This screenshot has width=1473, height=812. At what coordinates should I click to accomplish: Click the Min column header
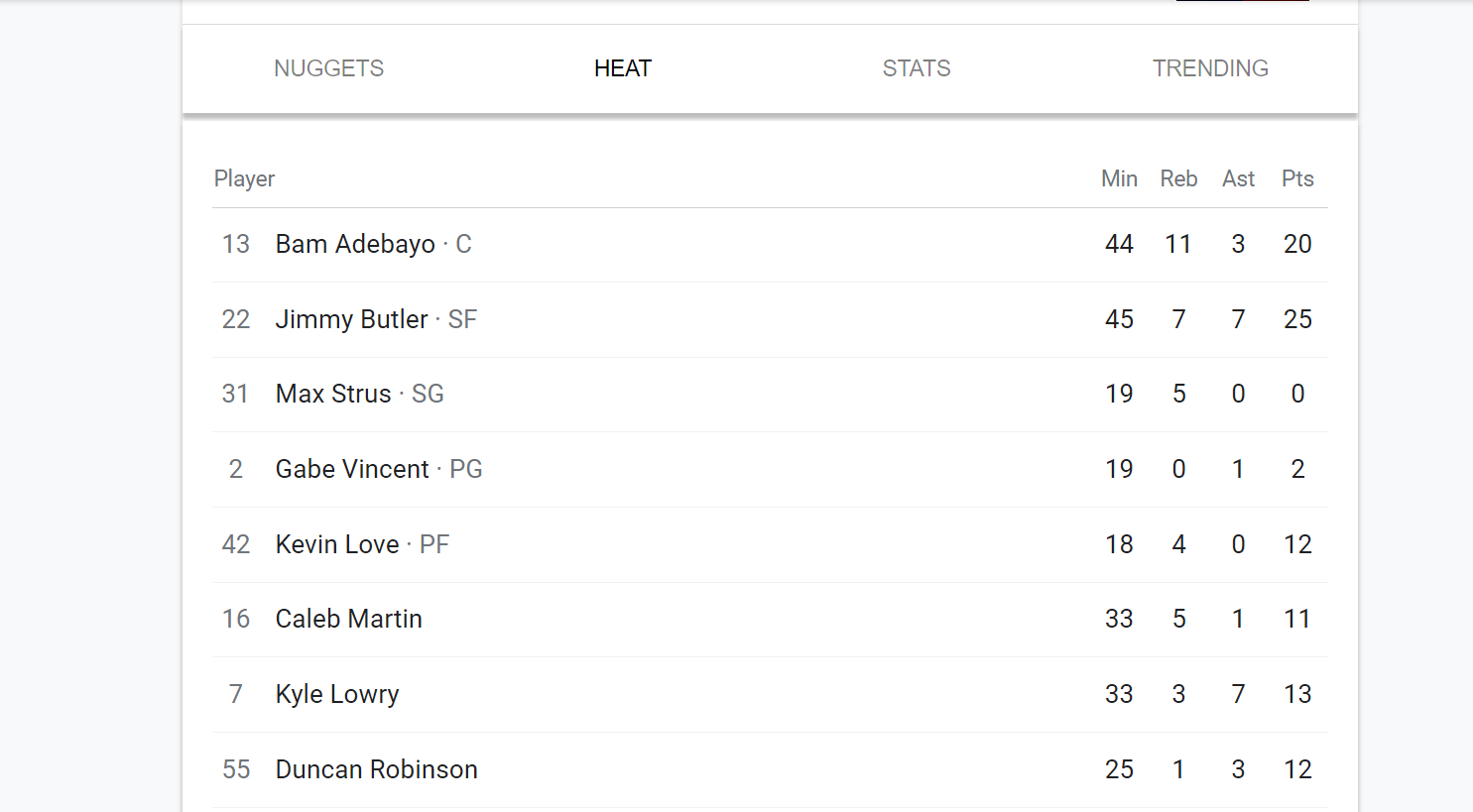pos(1119,178)
